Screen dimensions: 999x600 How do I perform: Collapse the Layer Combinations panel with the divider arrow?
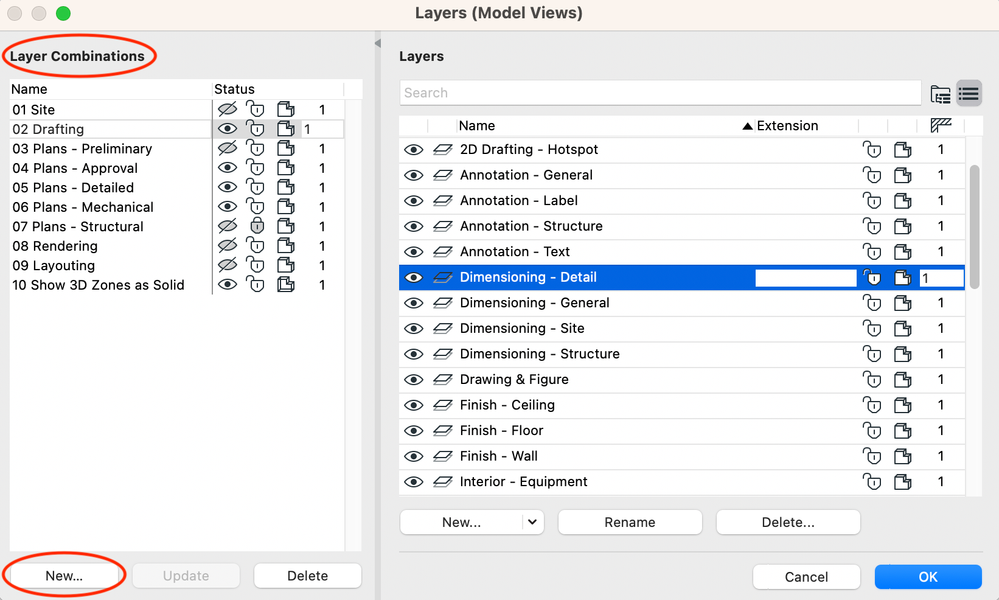click(378, 43)
